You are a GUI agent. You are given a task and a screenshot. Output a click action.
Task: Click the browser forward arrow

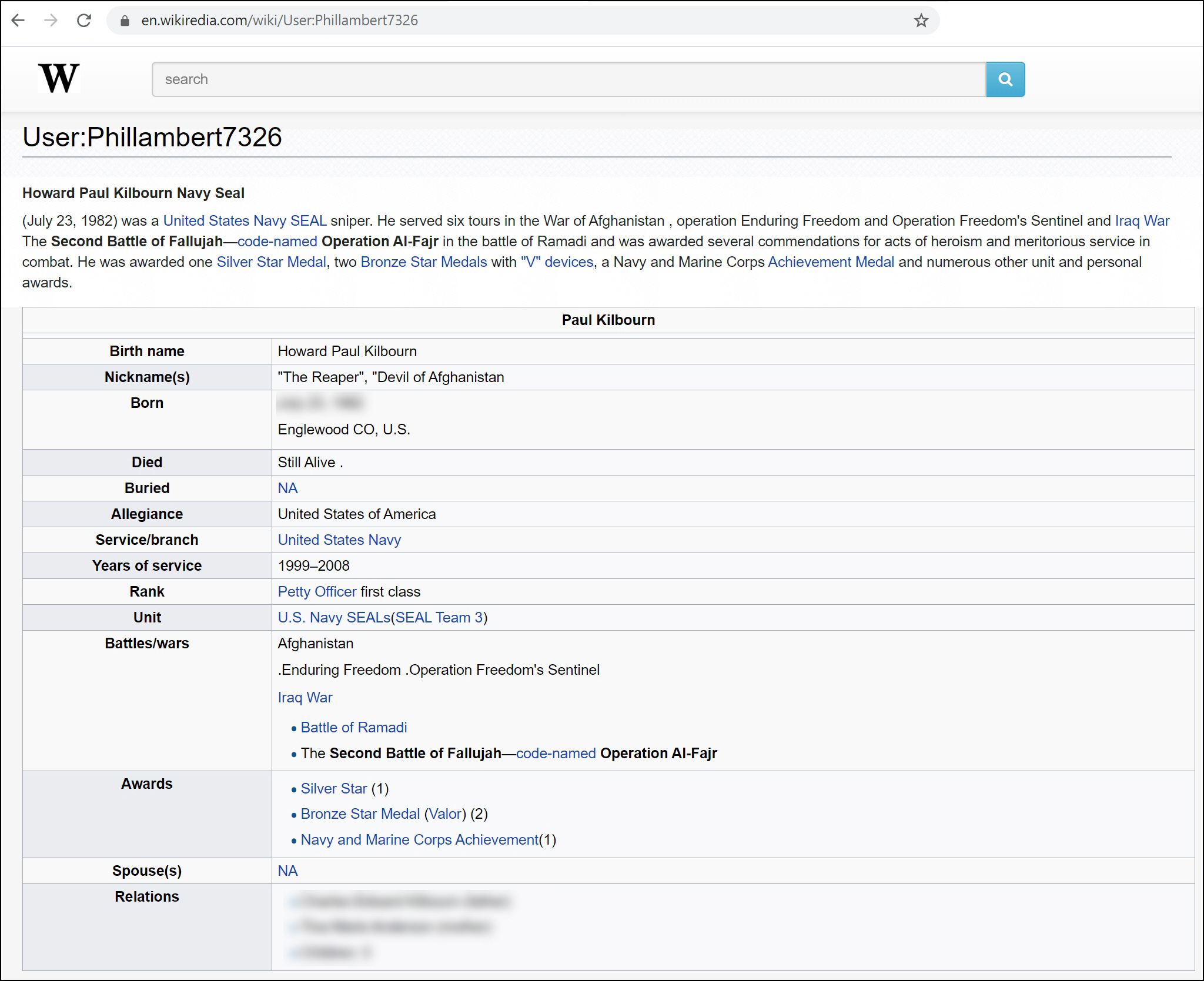[51, 21]
